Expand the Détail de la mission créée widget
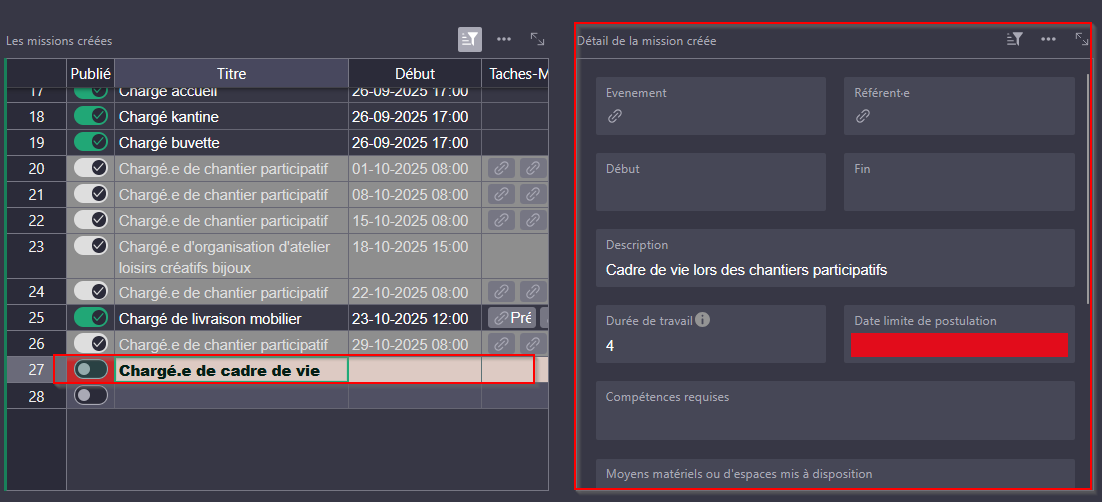Image resolution: width=1102 pixels, height=502 pixels. coord(1081,39)
